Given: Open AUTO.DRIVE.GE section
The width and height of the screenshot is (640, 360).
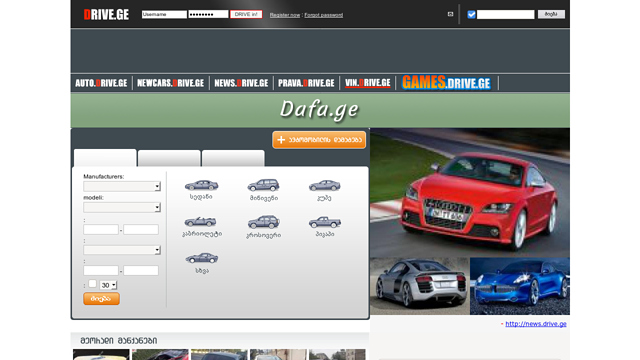Looking at the screenshot, I should [x=101, y=83].
